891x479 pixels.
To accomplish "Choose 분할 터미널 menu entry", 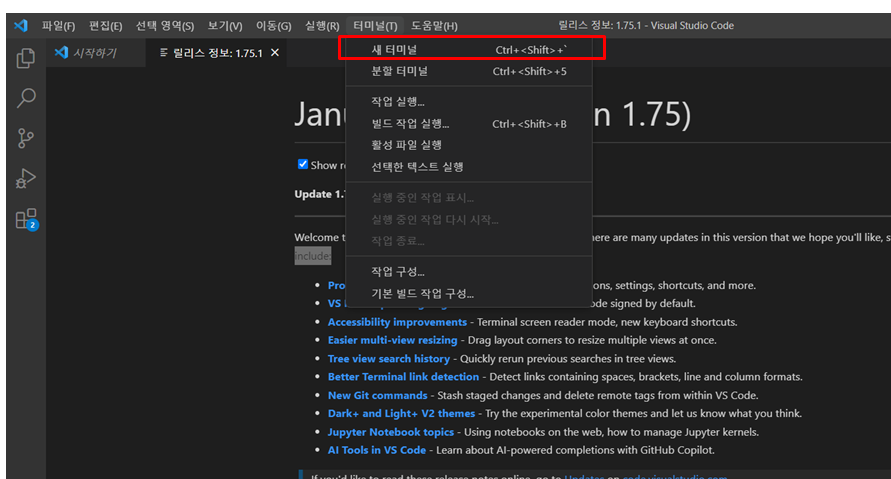I will pos(469,72).
